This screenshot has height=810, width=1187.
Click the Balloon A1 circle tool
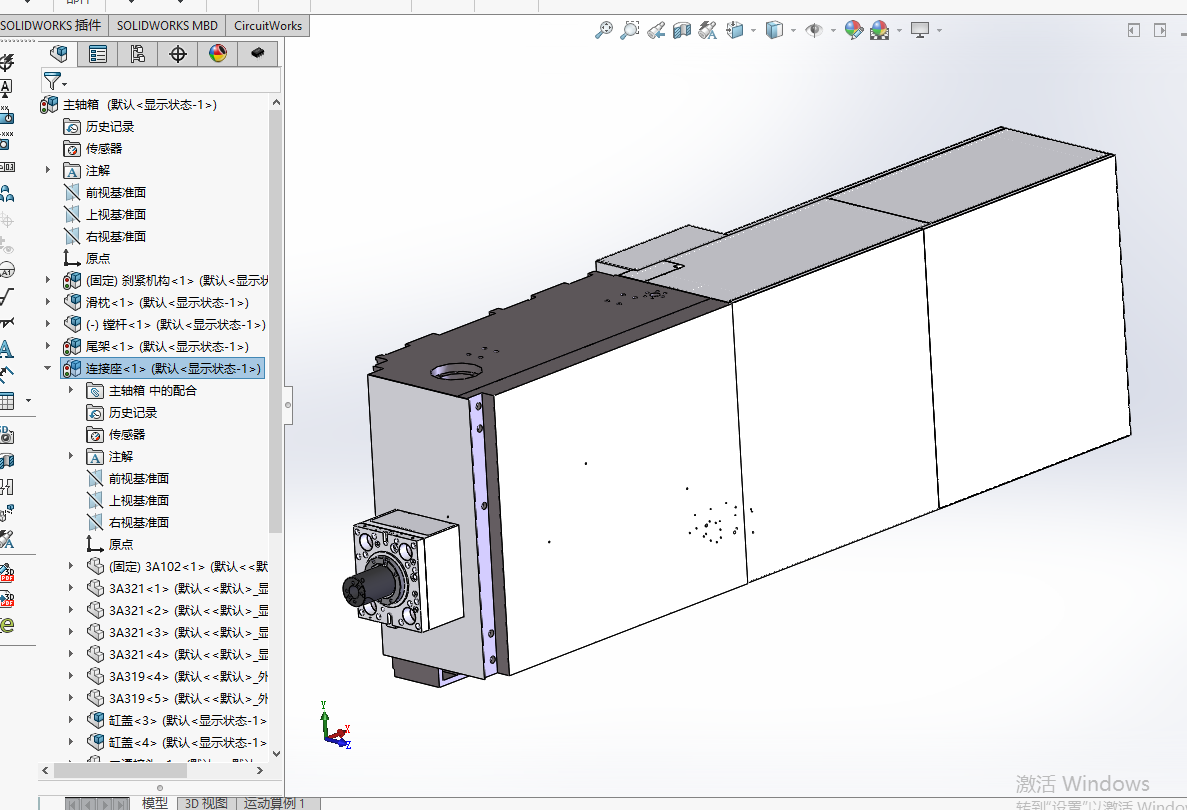tap(6, 270)
